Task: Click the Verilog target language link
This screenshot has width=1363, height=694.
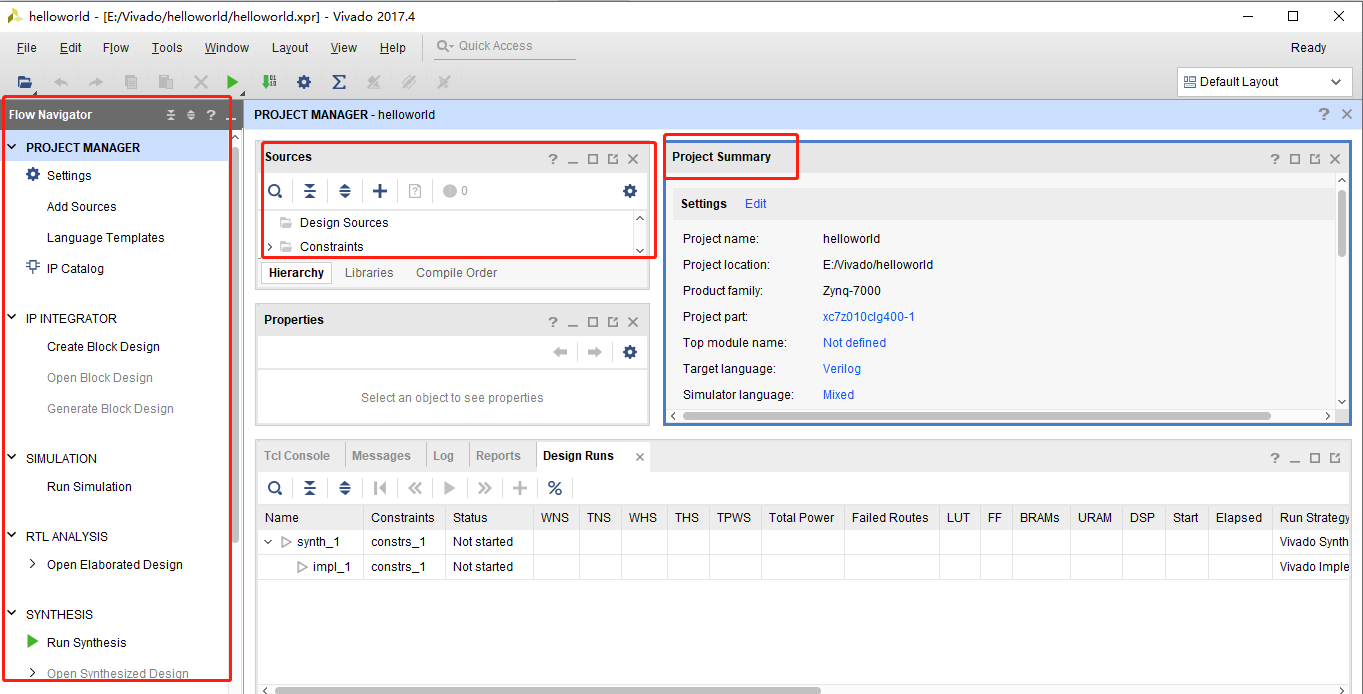Action: click(842, 369)
